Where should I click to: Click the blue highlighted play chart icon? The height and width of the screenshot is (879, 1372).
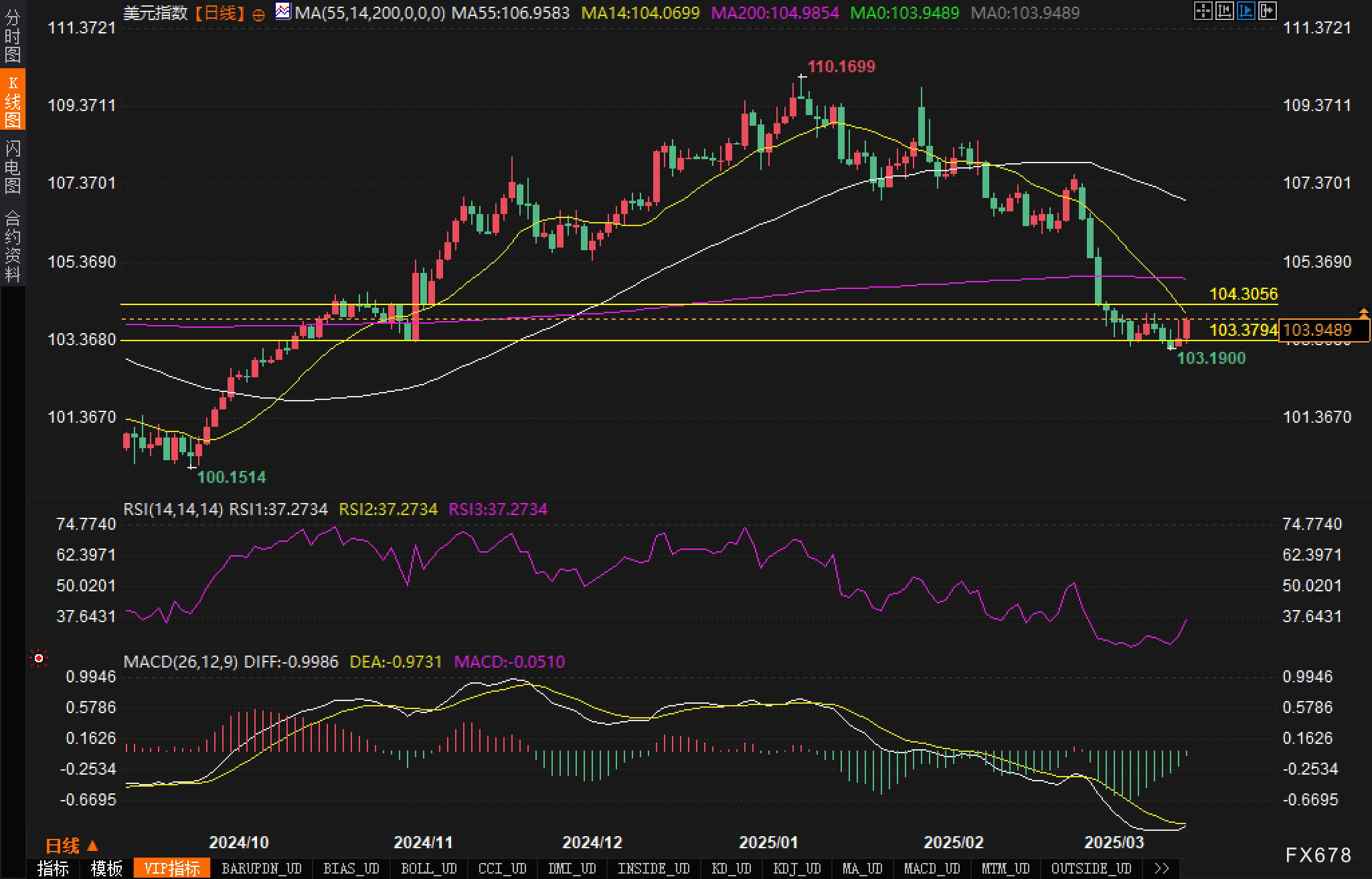click(1246, 11)
